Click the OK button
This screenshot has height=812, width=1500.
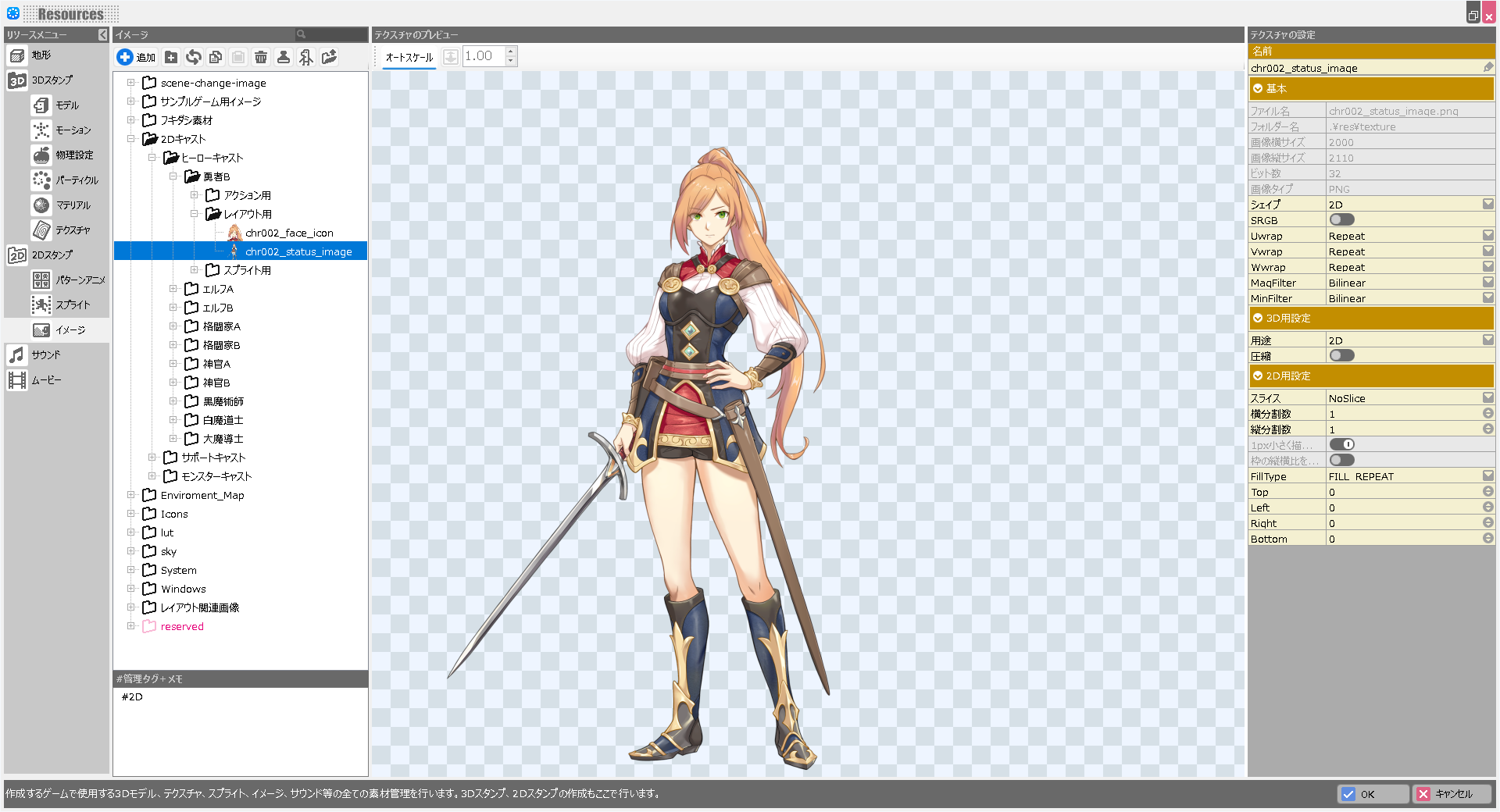coord(1373,794)
